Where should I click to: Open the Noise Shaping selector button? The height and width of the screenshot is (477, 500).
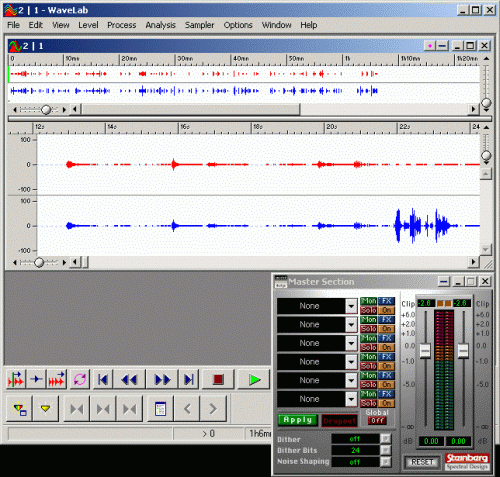[385, 462]
